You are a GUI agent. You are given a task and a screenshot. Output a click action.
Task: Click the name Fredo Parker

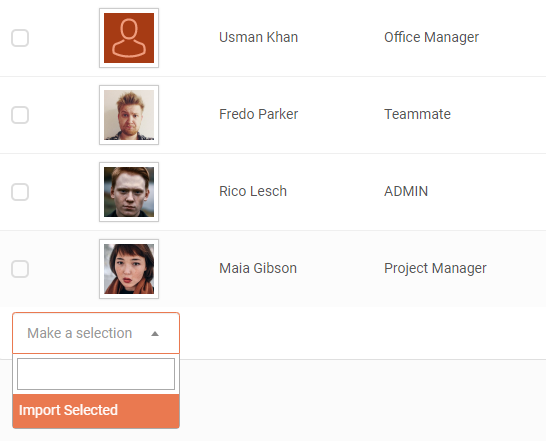(x=258, y=114)
